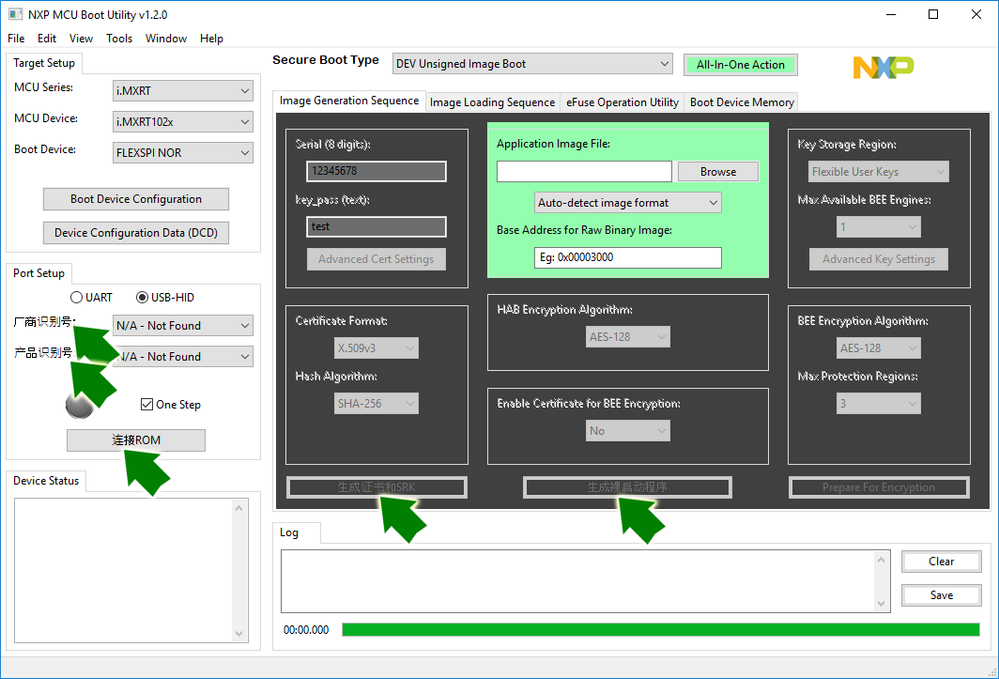The height and width of the screenshot is (679, 999).
Task: Switch to eFuse Operation Utility tab
Action: pyautogui.click(x=622, y=102)
